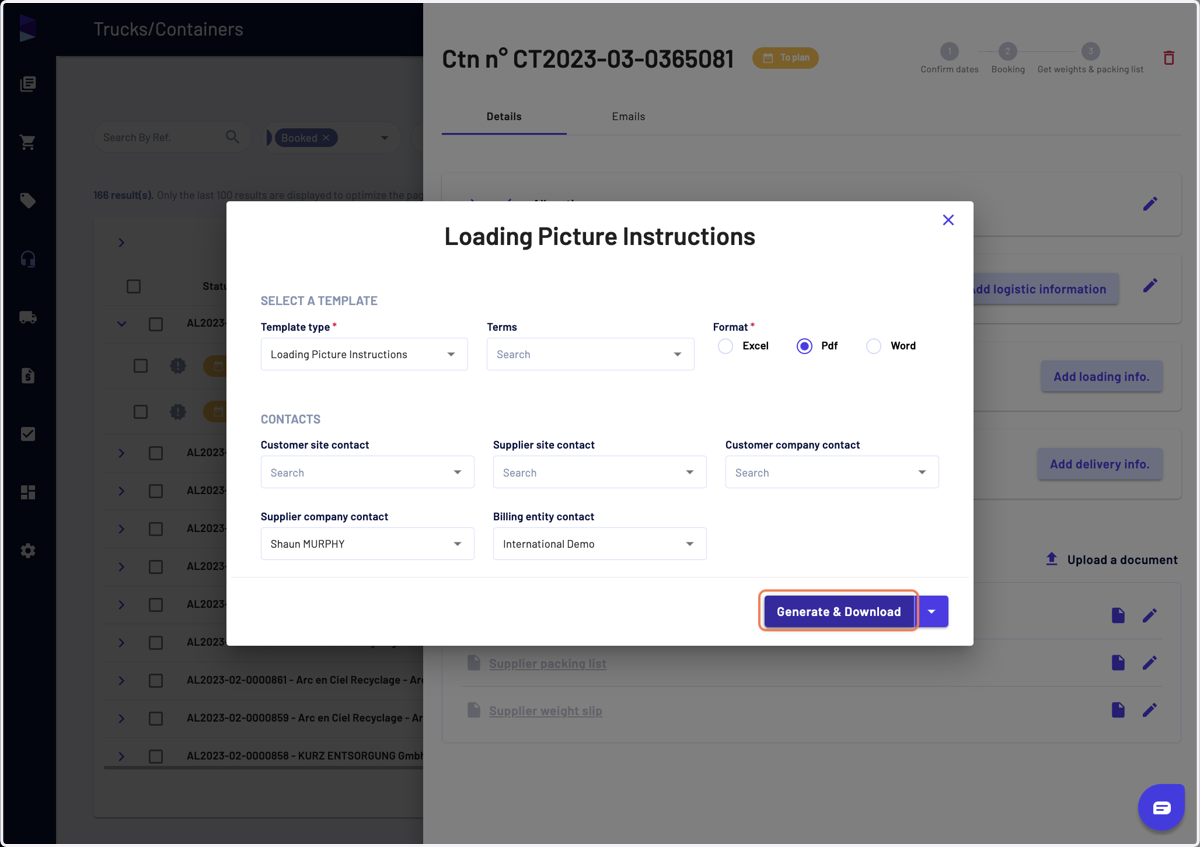This screenshot has width=1200, height=847.
Task: Open the headset support sidebar icon
Action: (28, 259)
